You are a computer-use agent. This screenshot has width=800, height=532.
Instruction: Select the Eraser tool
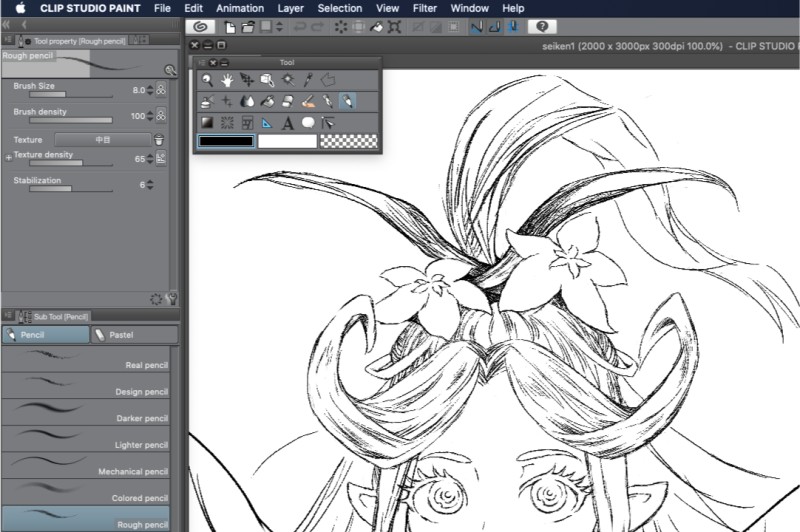pos(288,101)
